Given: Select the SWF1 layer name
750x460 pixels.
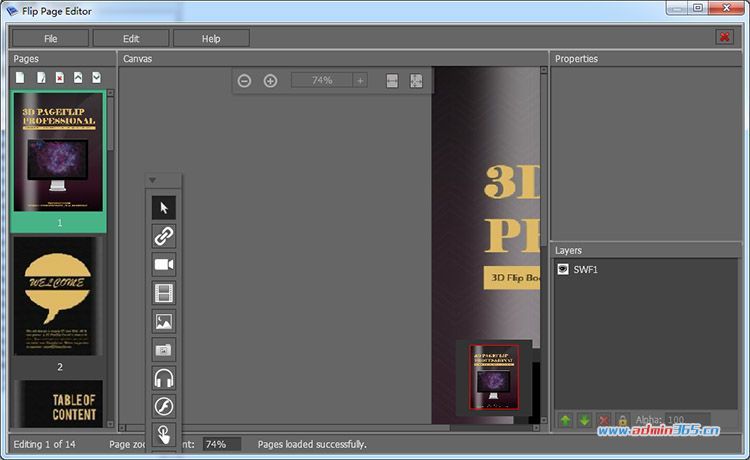Looking at the screenshot, I should (x=585, y=270).
